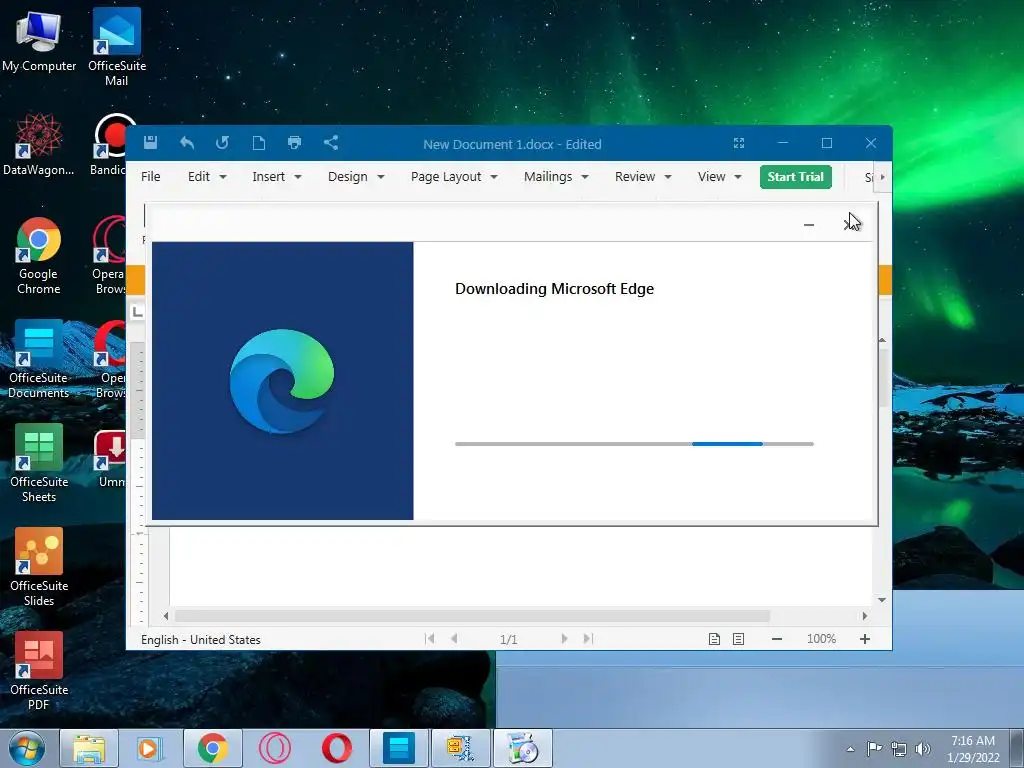Go to previous page arrow
The width and height of the screenshot is (1024, 768).
coord(454,639)
